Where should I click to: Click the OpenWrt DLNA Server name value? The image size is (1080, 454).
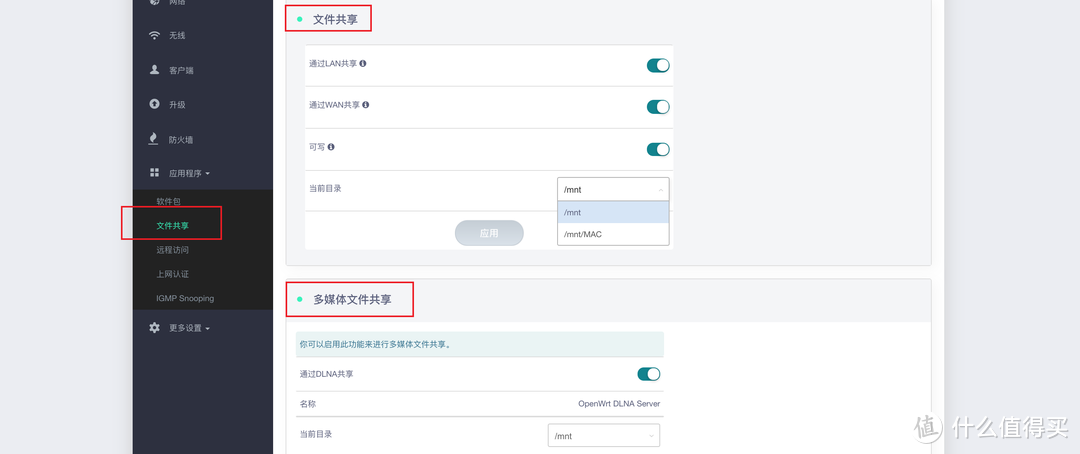[619, 404]
